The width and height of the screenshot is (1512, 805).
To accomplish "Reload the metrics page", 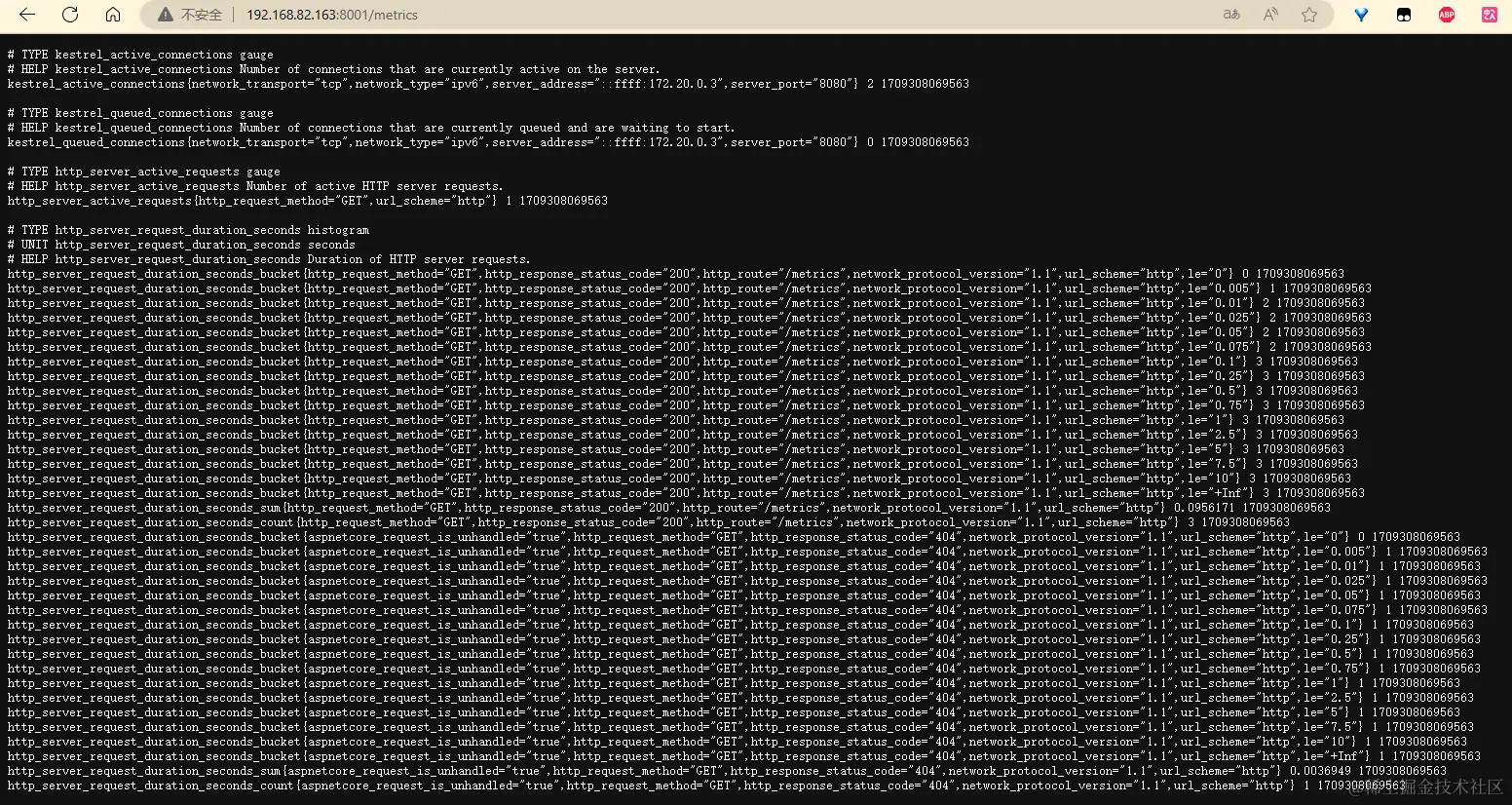I will click(x=70, y=15).
